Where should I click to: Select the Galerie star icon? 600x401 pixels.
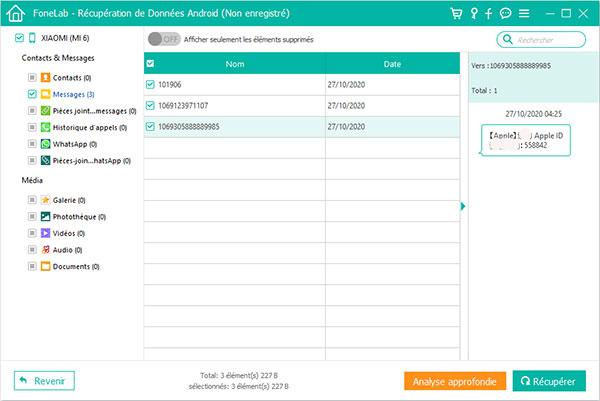(45, 200)
